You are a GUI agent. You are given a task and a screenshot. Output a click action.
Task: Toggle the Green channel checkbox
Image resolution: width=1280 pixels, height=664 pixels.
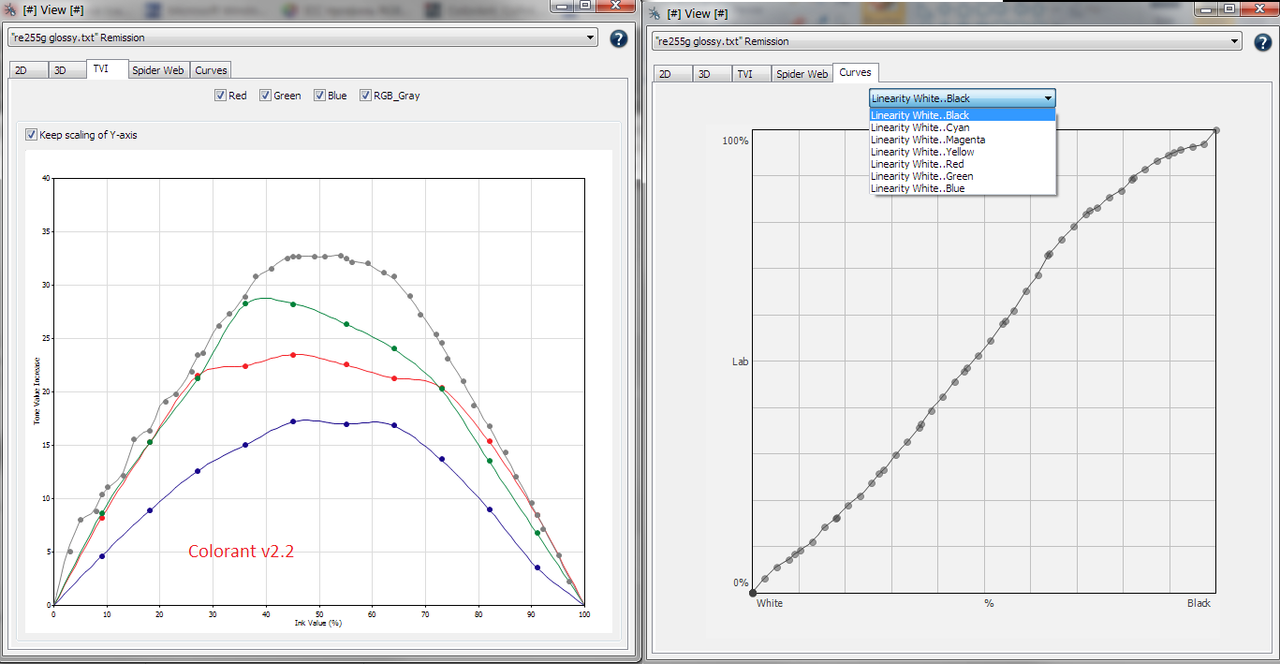coord(265,95)
